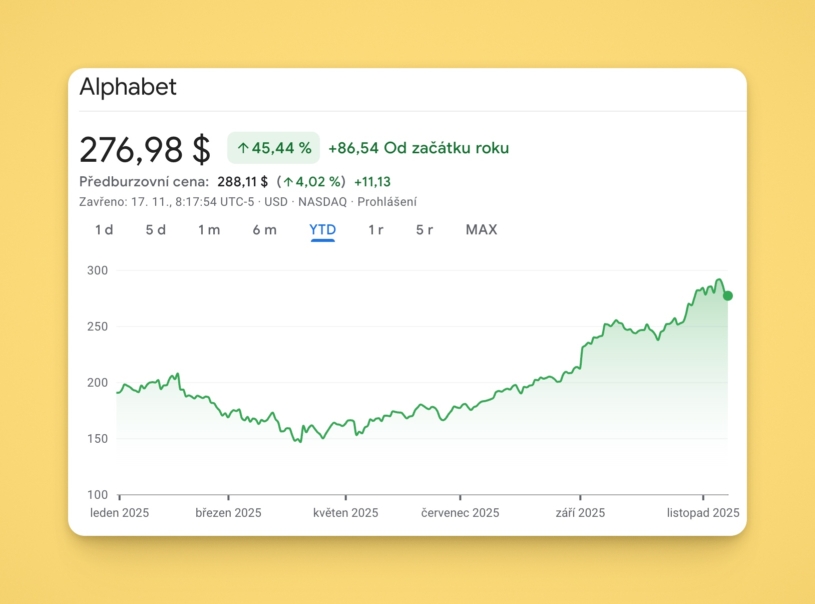Click the 300 value on the price axis
815x604 pixels.
97,271
